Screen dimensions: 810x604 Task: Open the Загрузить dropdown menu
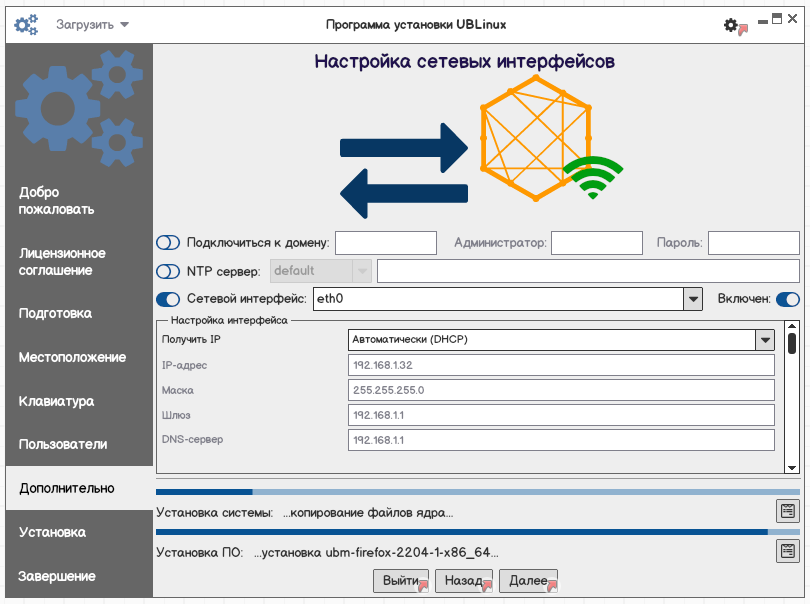(x=92, y=25)
